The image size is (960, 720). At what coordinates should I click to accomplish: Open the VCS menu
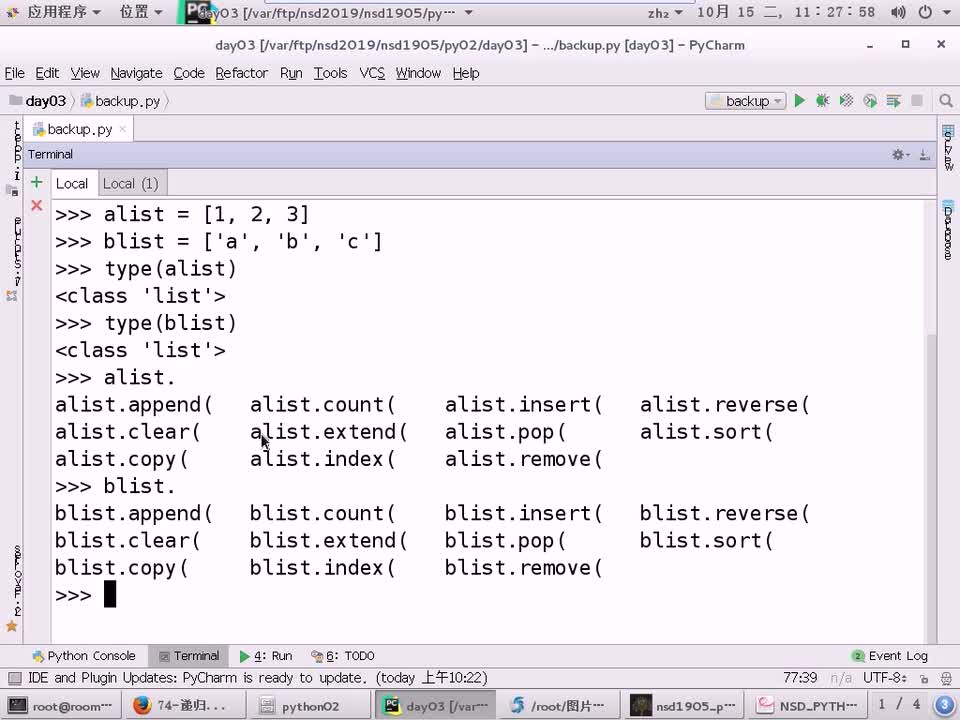pos(372,73)
